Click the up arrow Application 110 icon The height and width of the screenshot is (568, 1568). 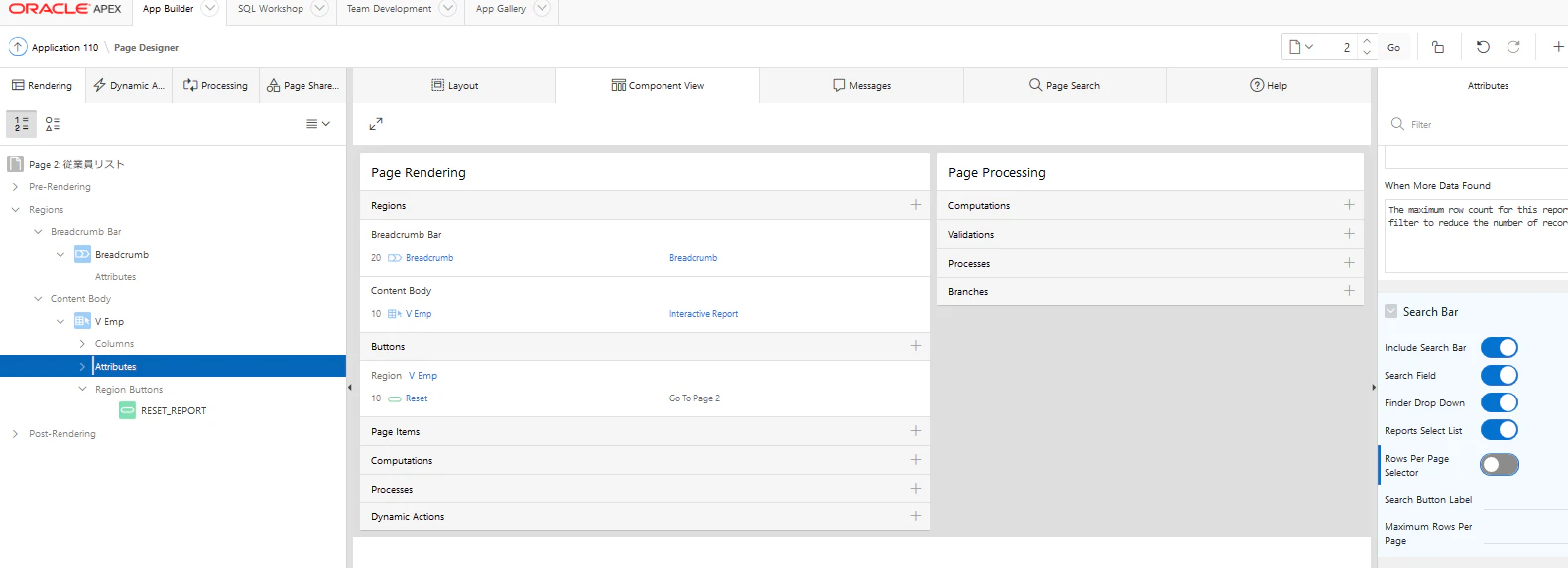pyautogui.click(x=18, y=47)
